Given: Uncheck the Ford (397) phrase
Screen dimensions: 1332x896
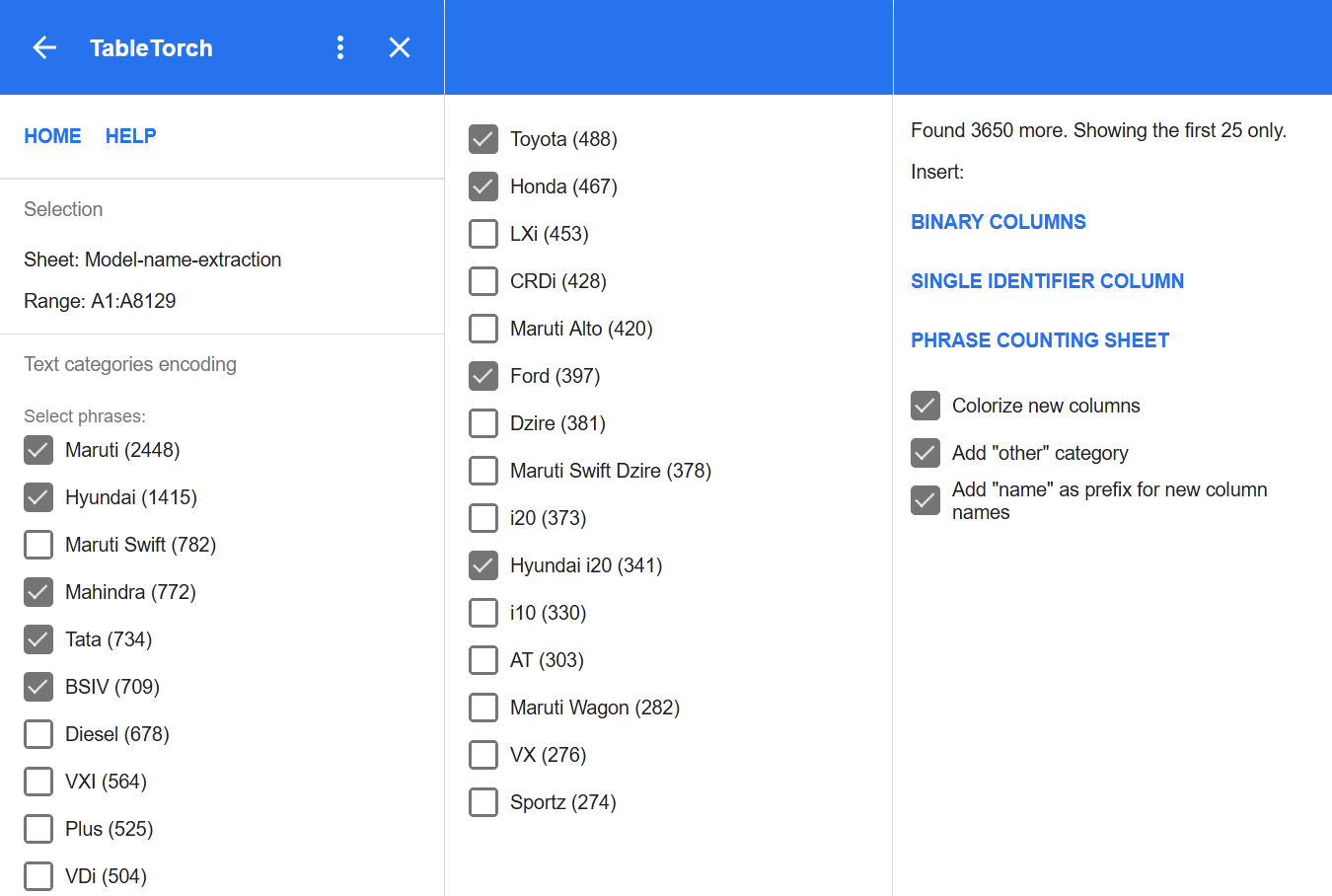Looking at the screenshot, I should click(x=483, y=376).
